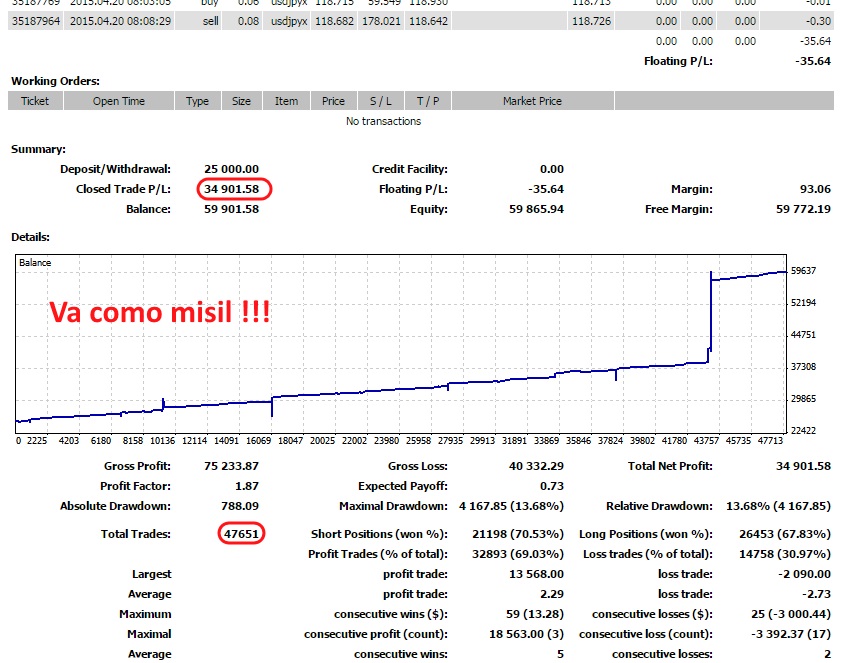Click the S / L column header
Image resolution: width=843 pixels, height=663 pixels.
point(381,101)
